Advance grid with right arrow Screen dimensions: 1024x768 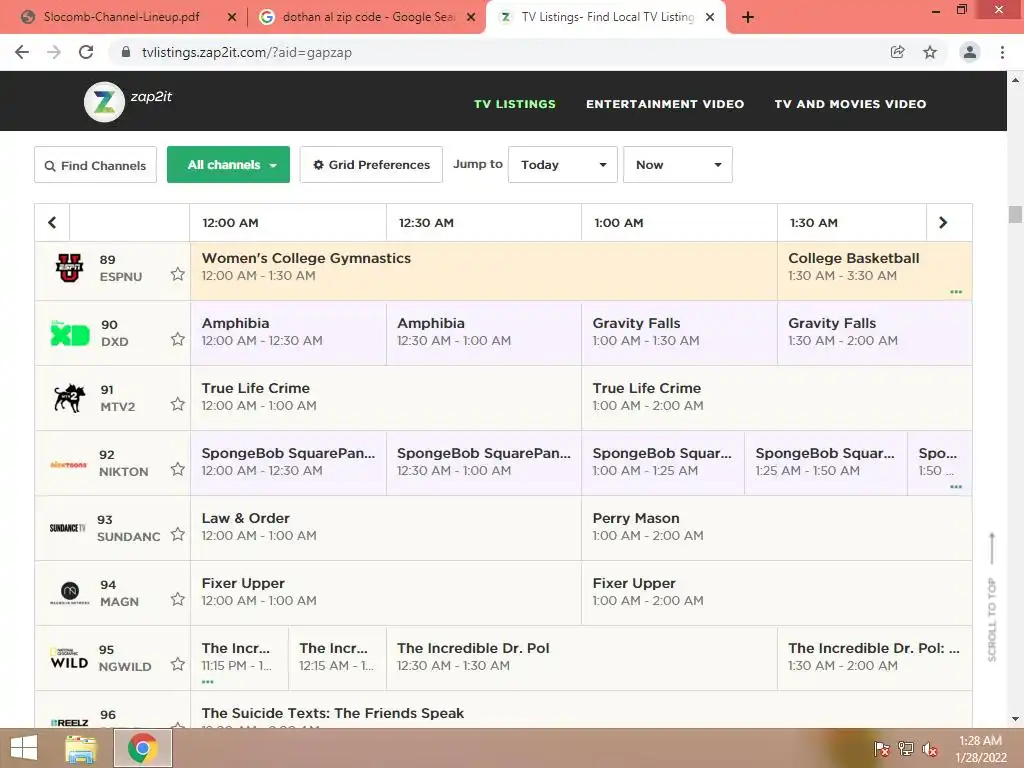[943, 223]
